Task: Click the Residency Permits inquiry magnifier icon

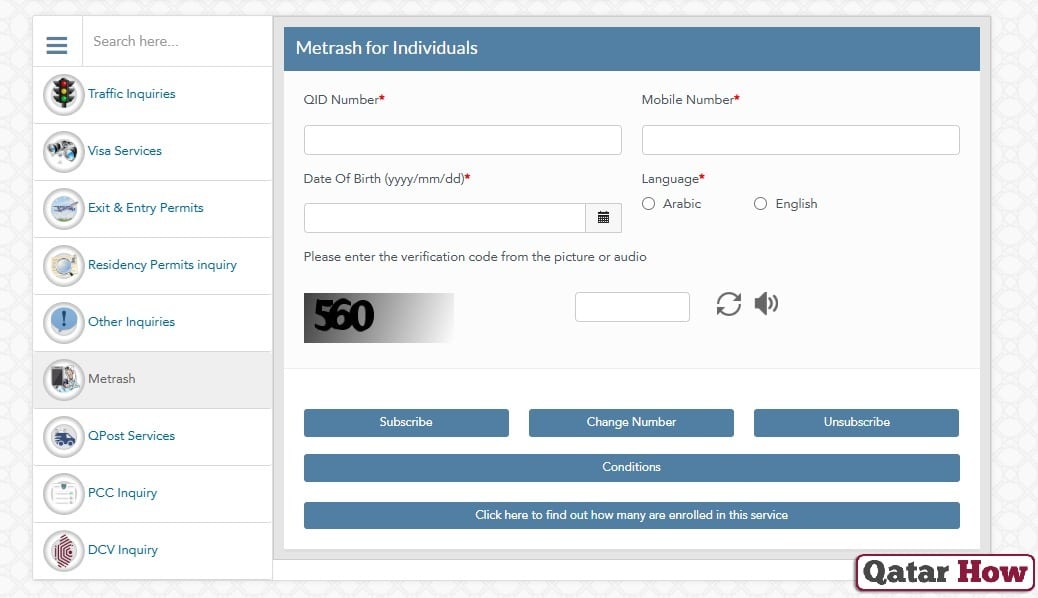Action: 64,265
